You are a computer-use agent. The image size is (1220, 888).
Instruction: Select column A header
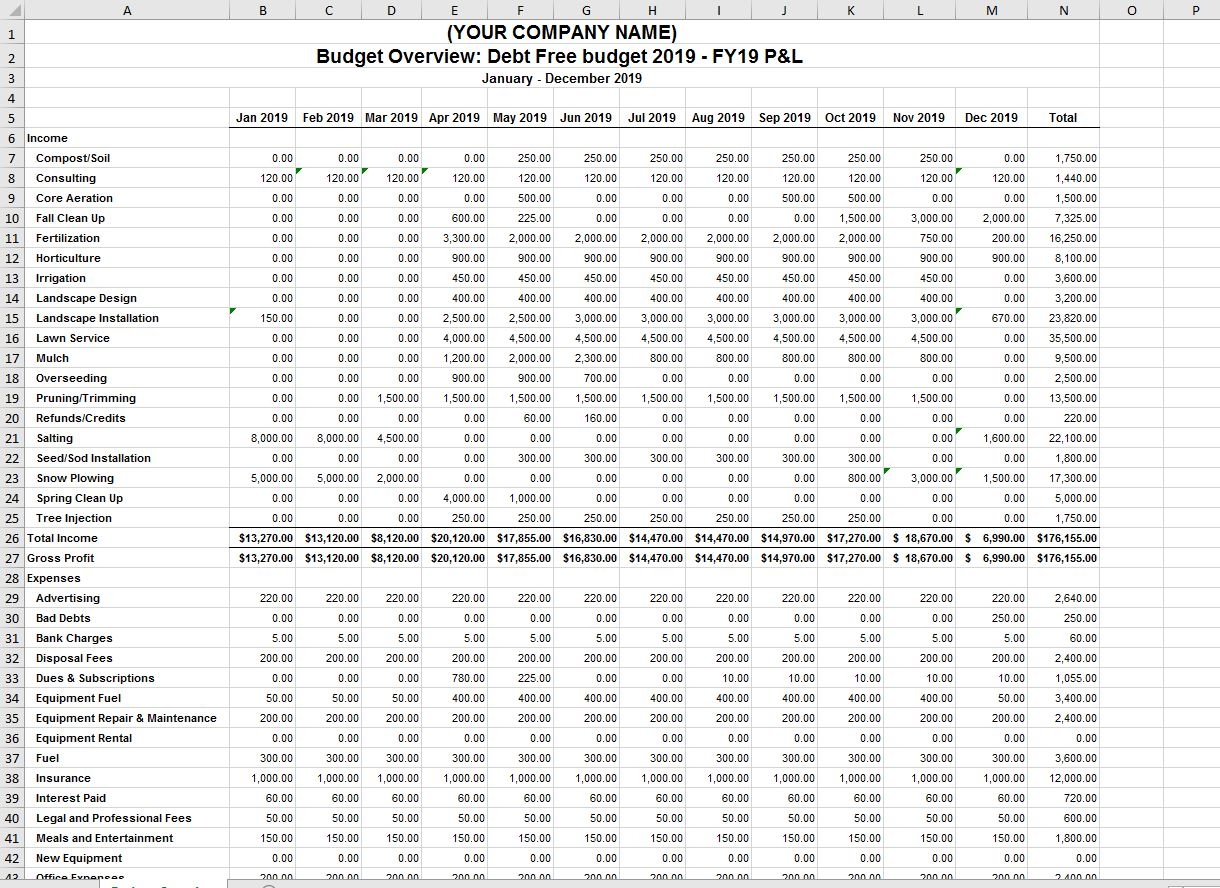(126, 10)
